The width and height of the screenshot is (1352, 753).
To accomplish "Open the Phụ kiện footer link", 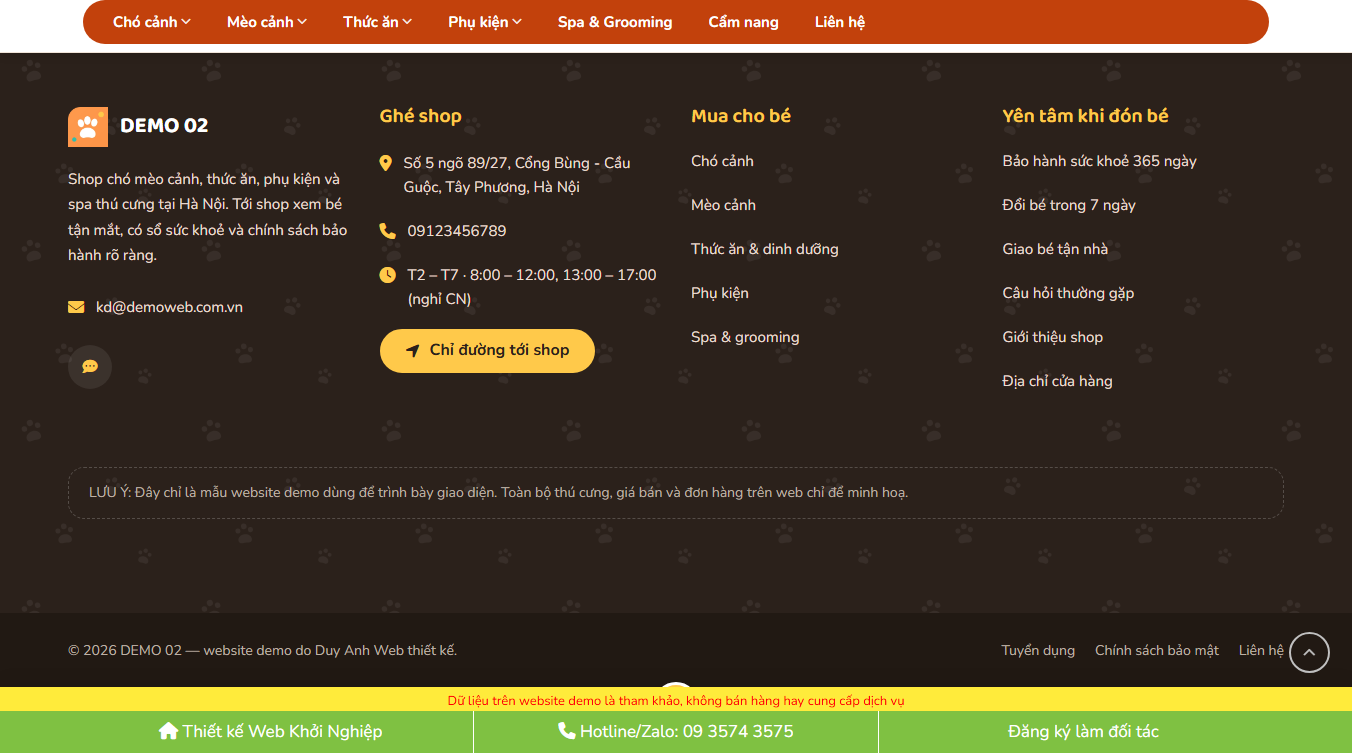I will coord(720,293).
